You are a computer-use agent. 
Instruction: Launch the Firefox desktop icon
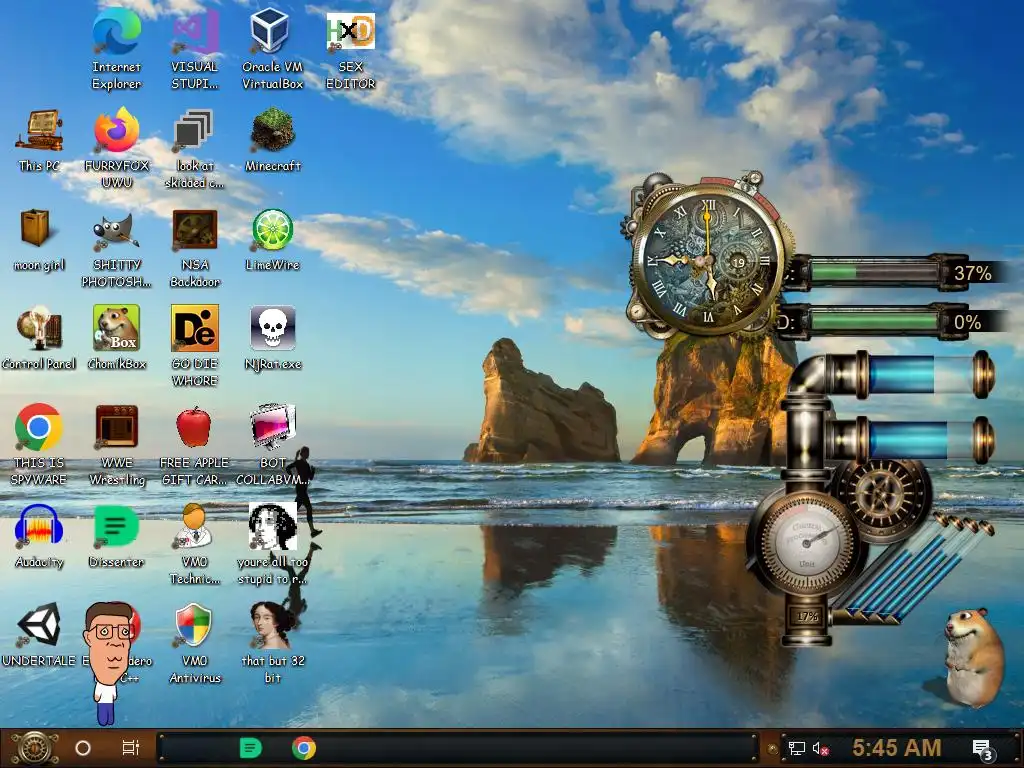point(116,131)
